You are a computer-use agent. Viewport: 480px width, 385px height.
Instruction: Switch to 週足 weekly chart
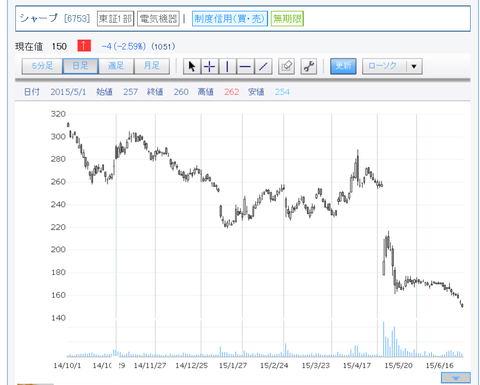click(116, 66)
